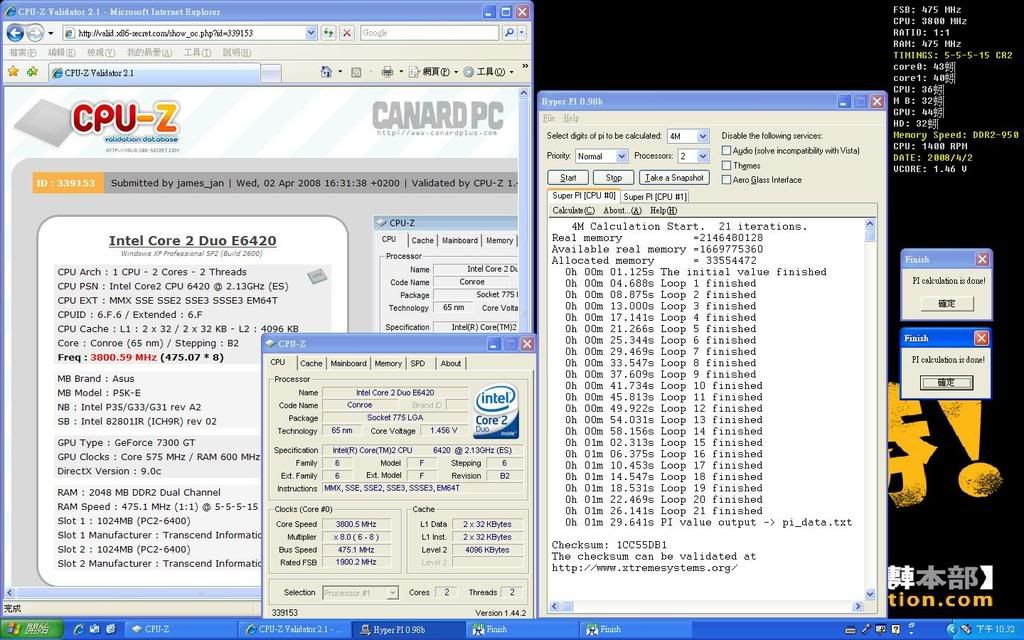This screenshot has height=640, width=1024.
Task: Toggle the Themes checkbox in Hyper PI
Action: [726, 165]
